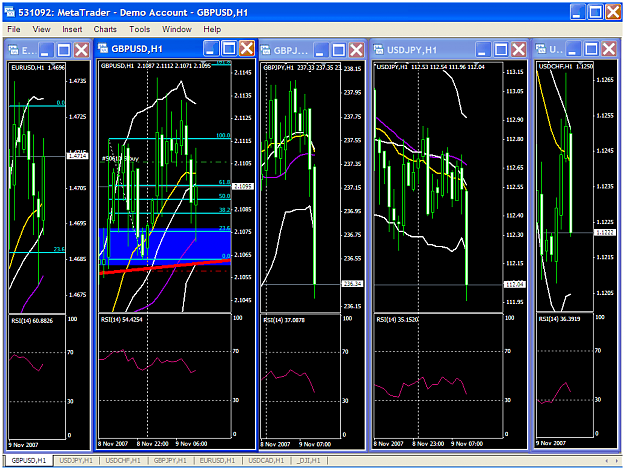Image resolution: width=625 pixels, height=470 pixels.
Task: Click the buy order label on GBPUSD chart
Action: [120, 159]
